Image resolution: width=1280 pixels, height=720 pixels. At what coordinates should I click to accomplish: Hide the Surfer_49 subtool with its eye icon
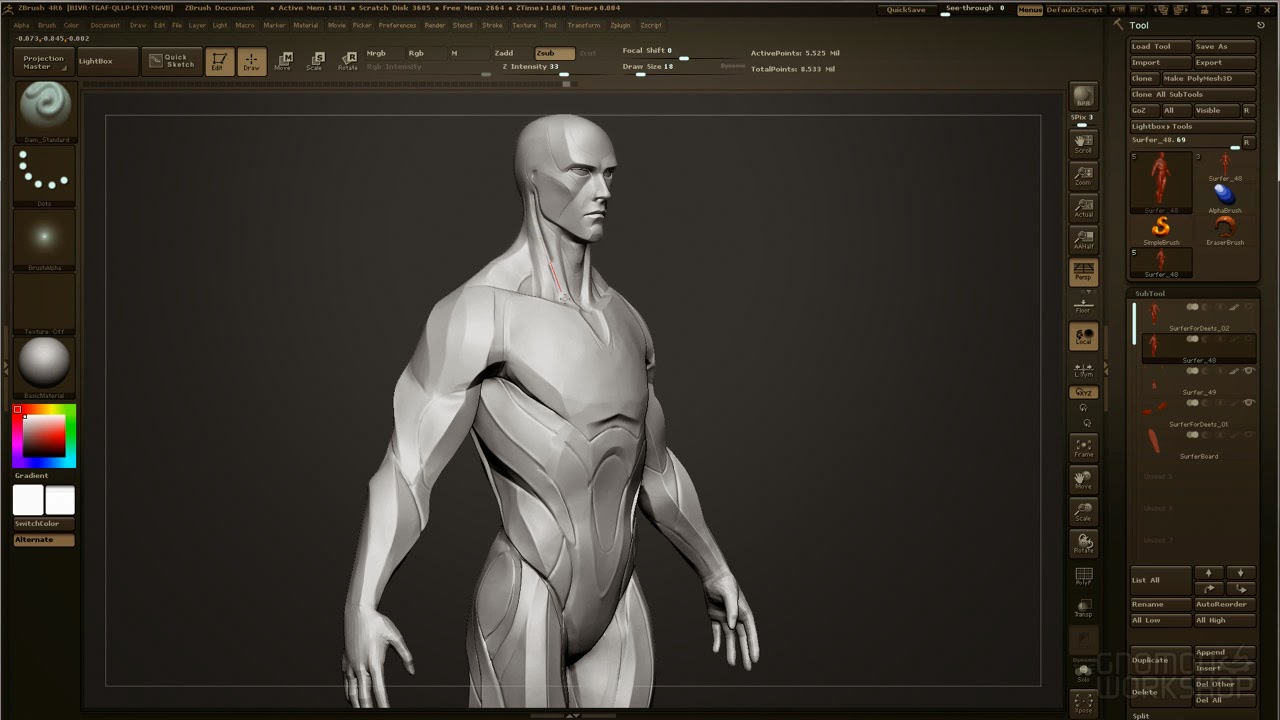tap(1249, 371)
